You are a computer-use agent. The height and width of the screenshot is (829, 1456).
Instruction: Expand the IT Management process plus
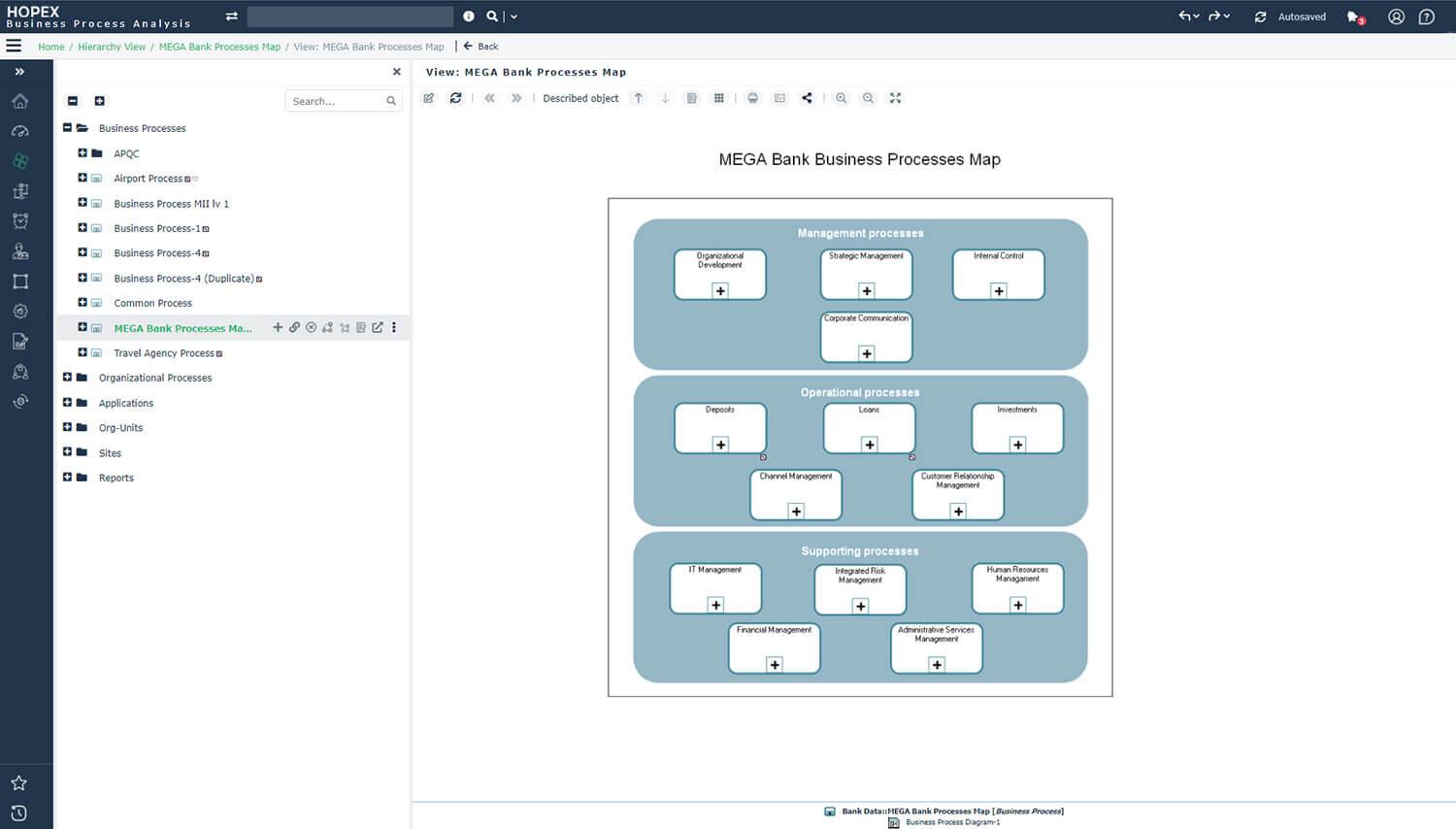click(x=716, y=605)
